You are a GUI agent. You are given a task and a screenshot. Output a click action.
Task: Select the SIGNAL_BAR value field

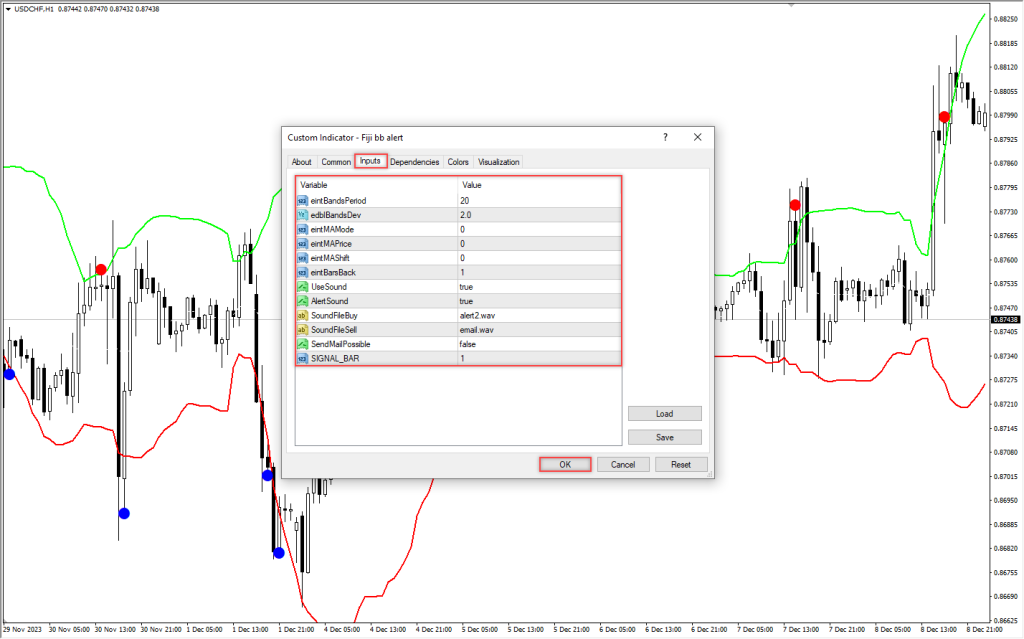click(539, 359)
